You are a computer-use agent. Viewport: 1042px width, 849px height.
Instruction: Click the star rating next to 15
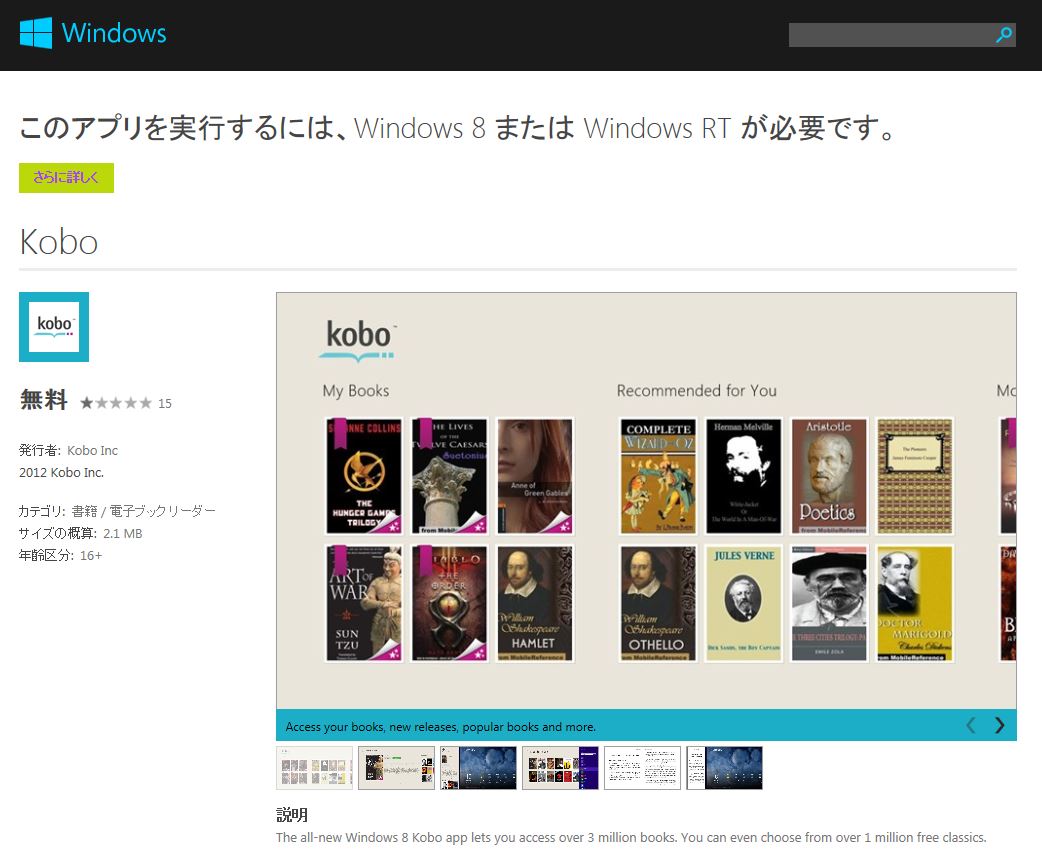(116, 403)
